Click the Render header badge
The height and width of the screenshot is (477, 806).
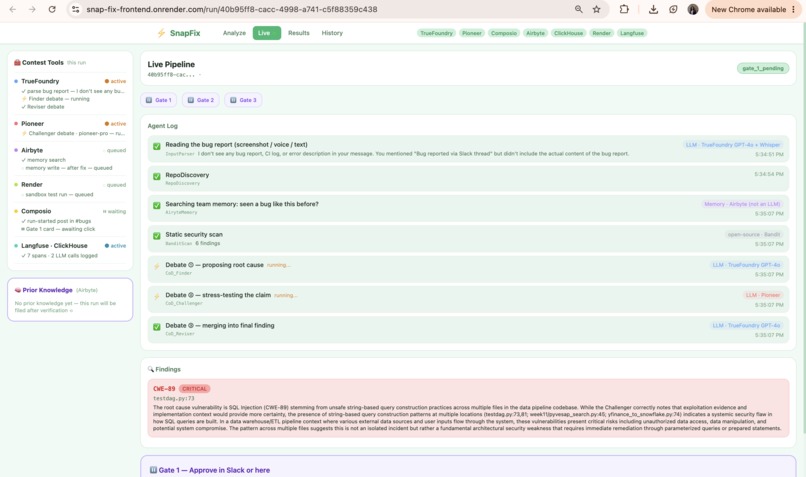click(601, 33)
